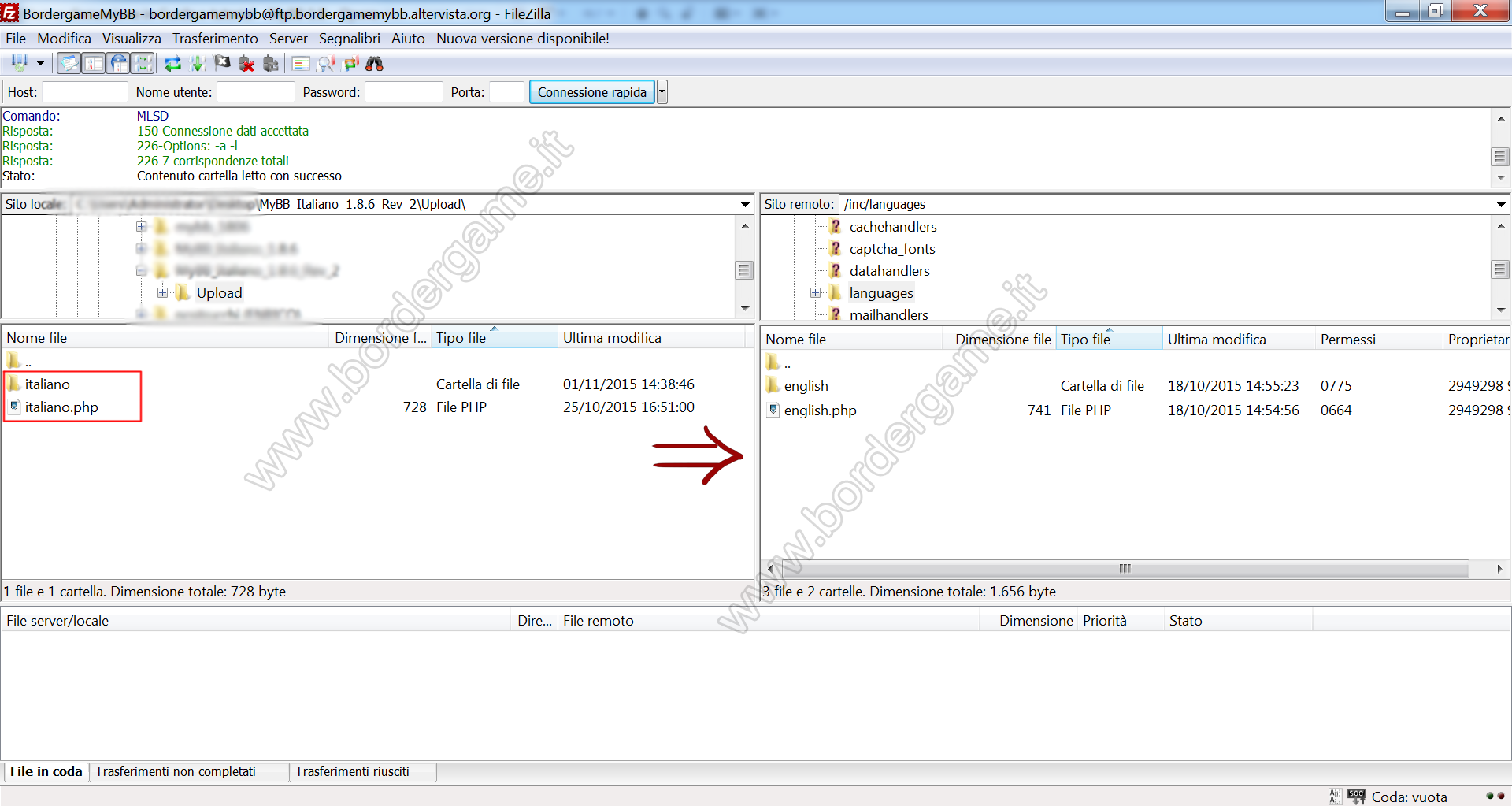Image resolution: width=1512 pixels, height=806 pixels.
Task: Toggle synchronized browsing
Action: tap(350, 64)
